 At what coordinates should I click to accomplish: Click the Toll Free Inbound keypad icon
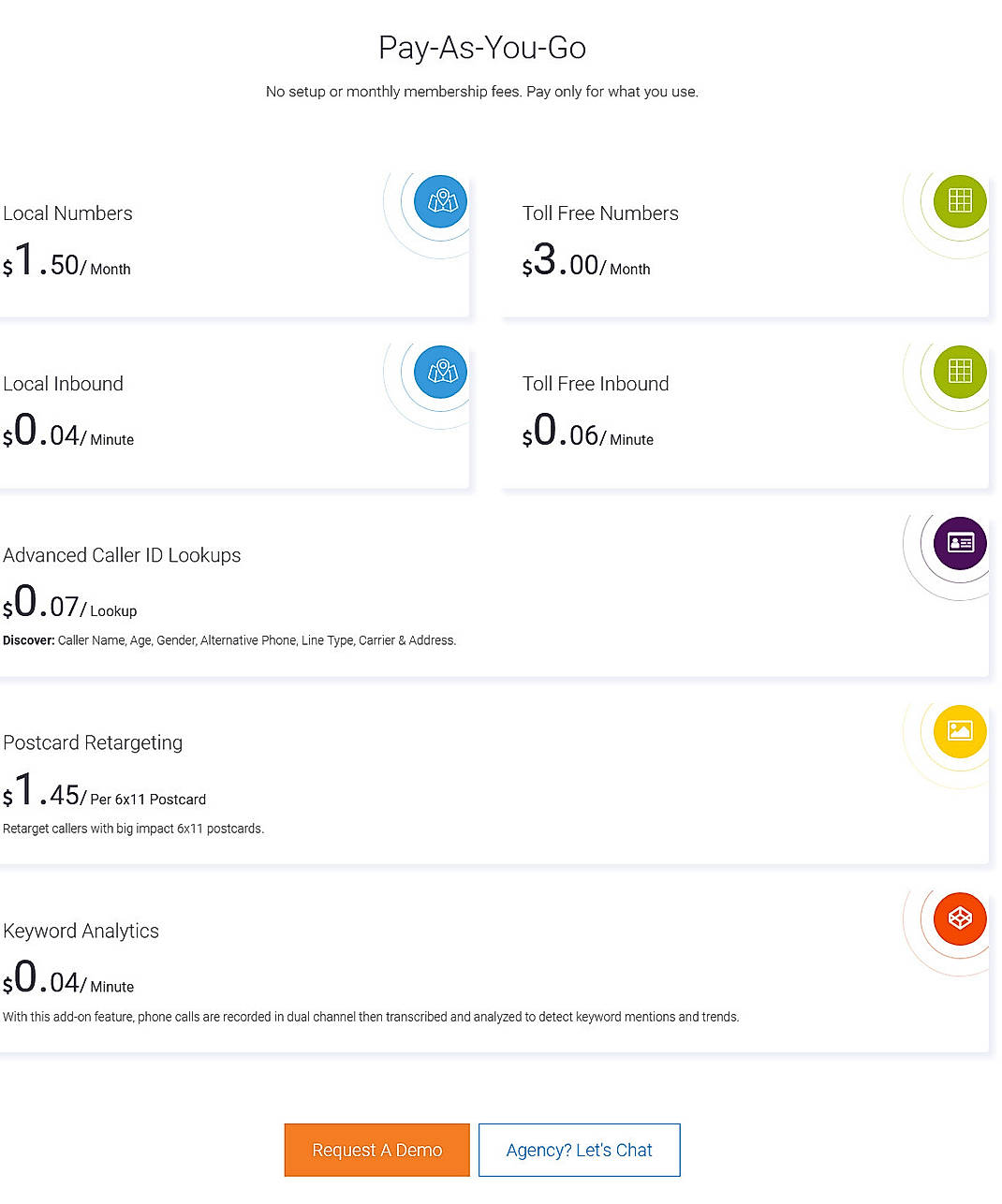pyautogui.click(x=959, y=372)
